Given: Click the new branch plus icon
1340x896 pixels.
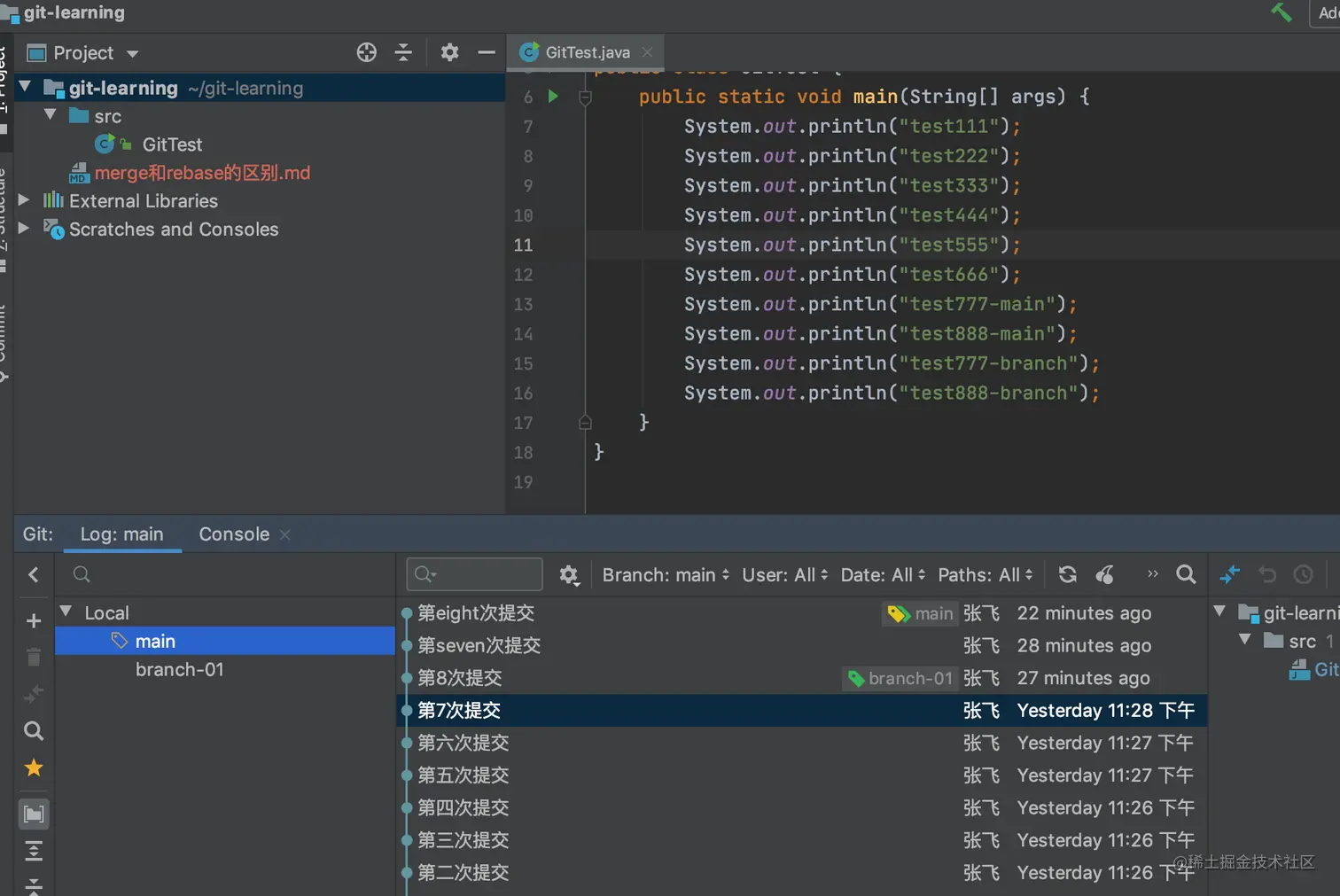Looking at the screenshot, I should coord(34,620).
